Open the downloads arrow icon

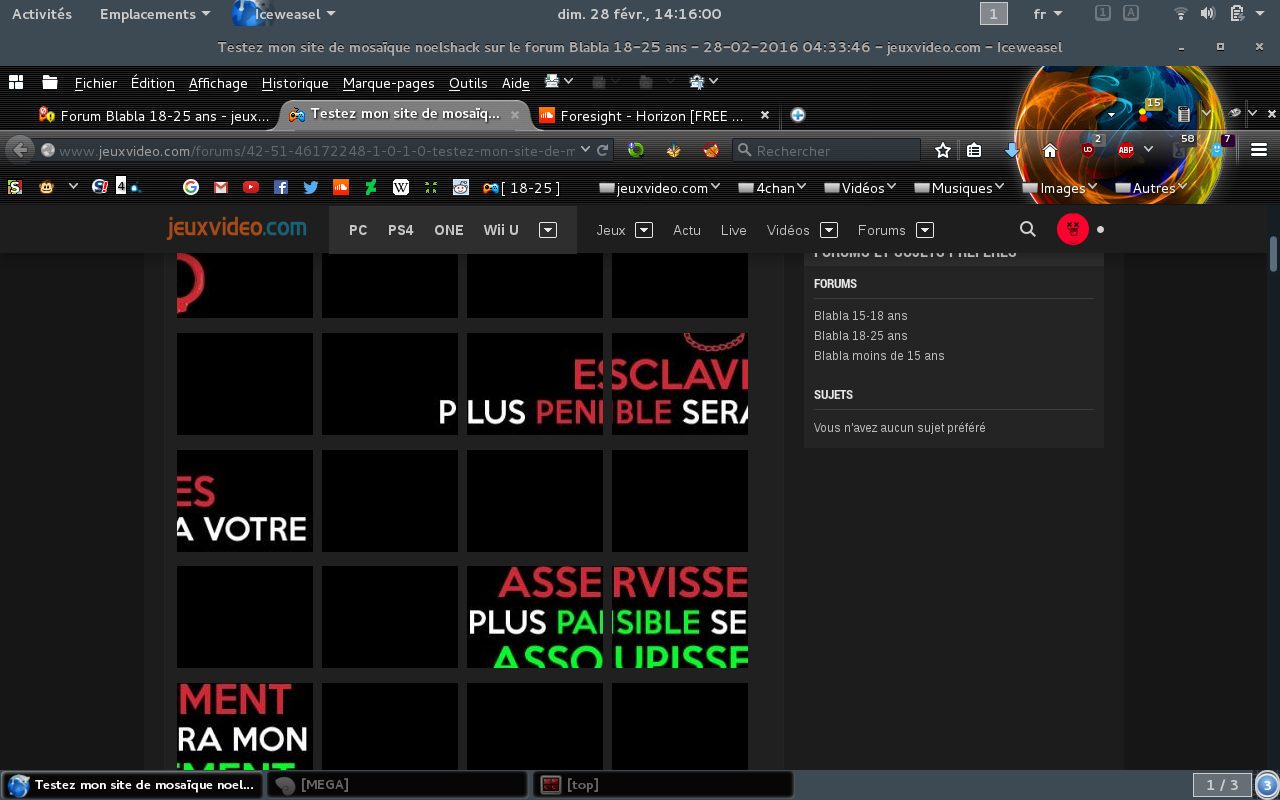point(1012,150)
